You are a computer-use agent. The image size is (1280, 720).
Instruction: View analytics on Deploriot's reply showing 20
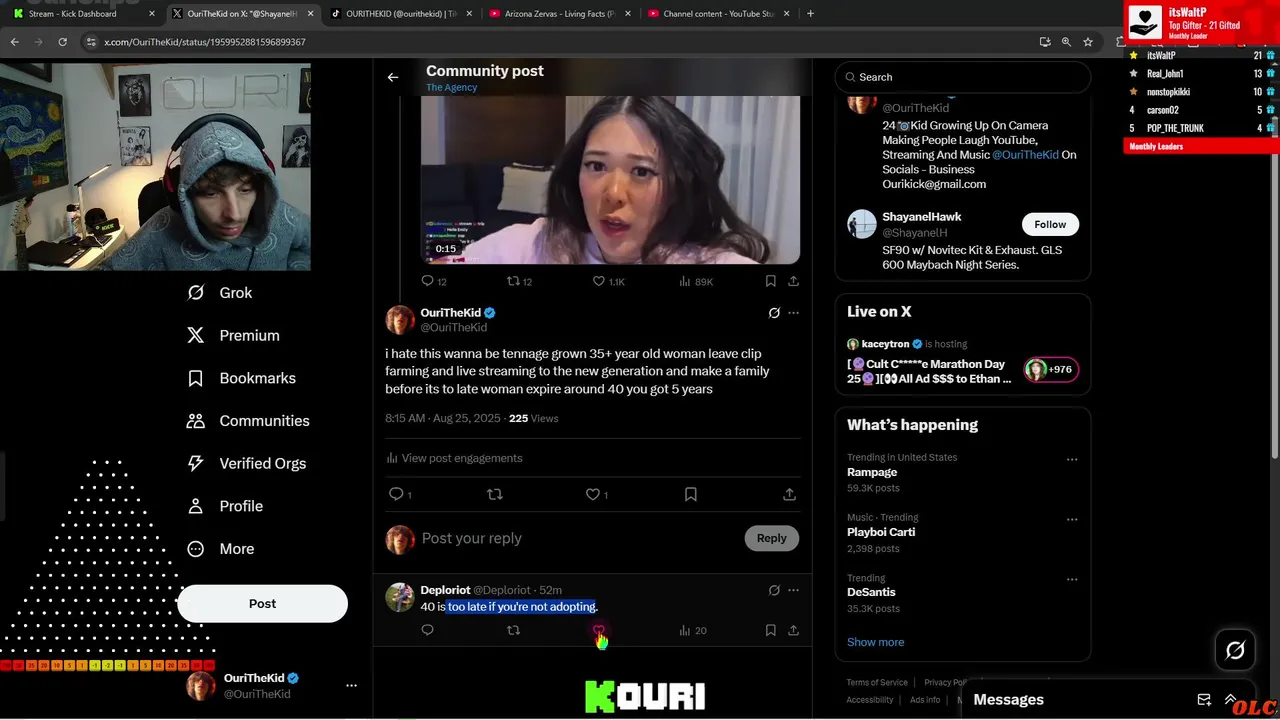(692, 630)
